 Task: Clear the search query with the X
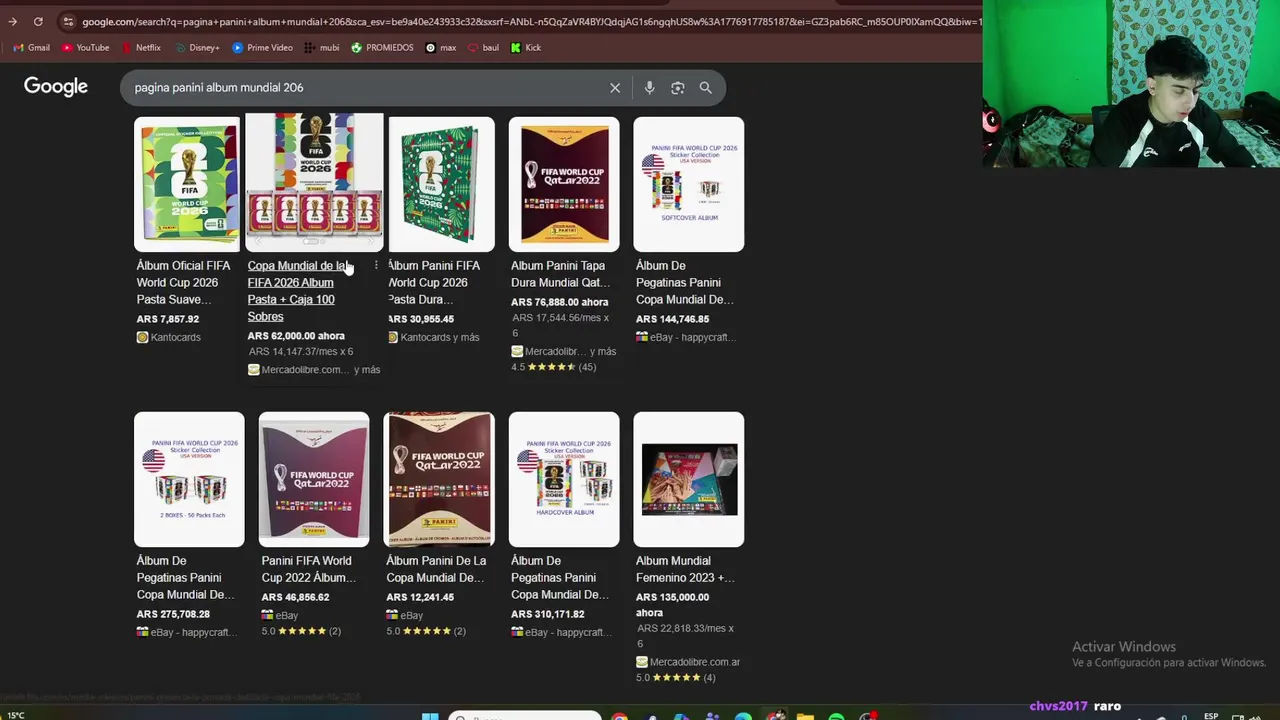coord(615,88)
